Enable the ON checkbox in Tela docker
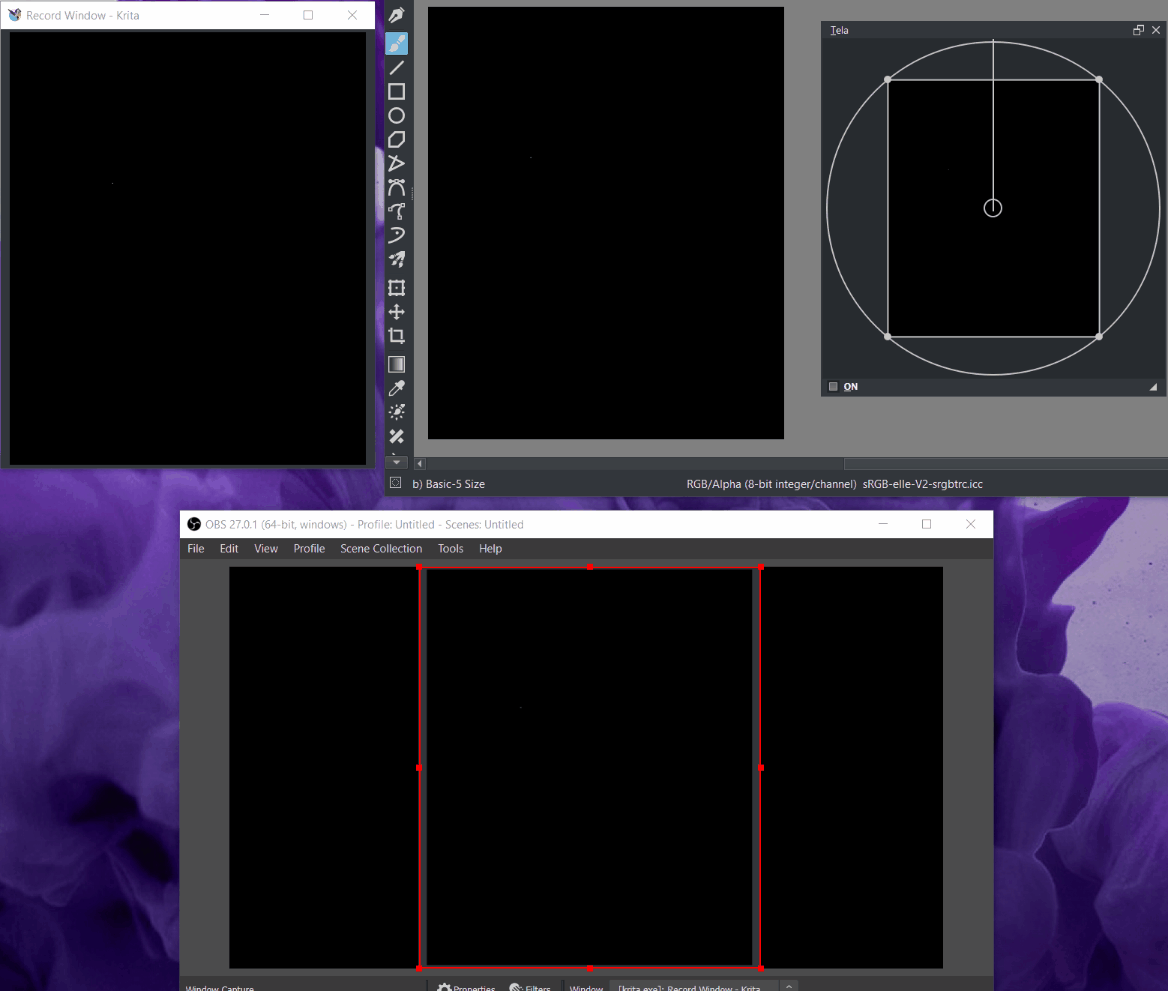 (x=833, y=387)
